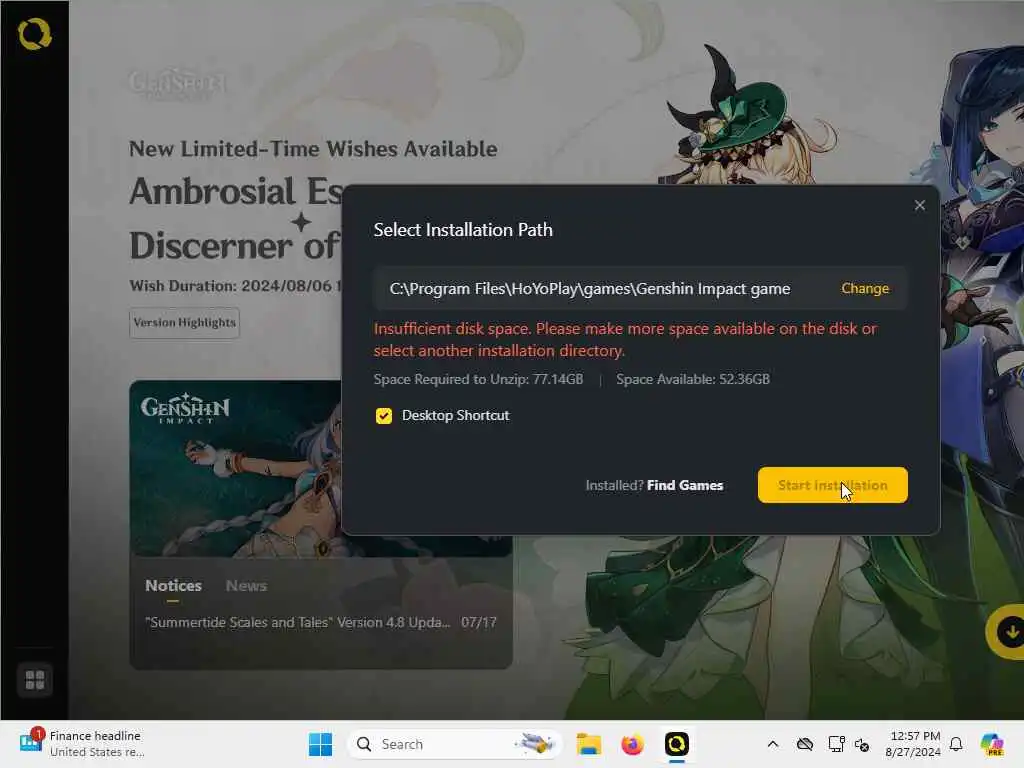Screen dimensions: 1024x768
Task: Show hidden system tray icons
Action: pos(773,744)
